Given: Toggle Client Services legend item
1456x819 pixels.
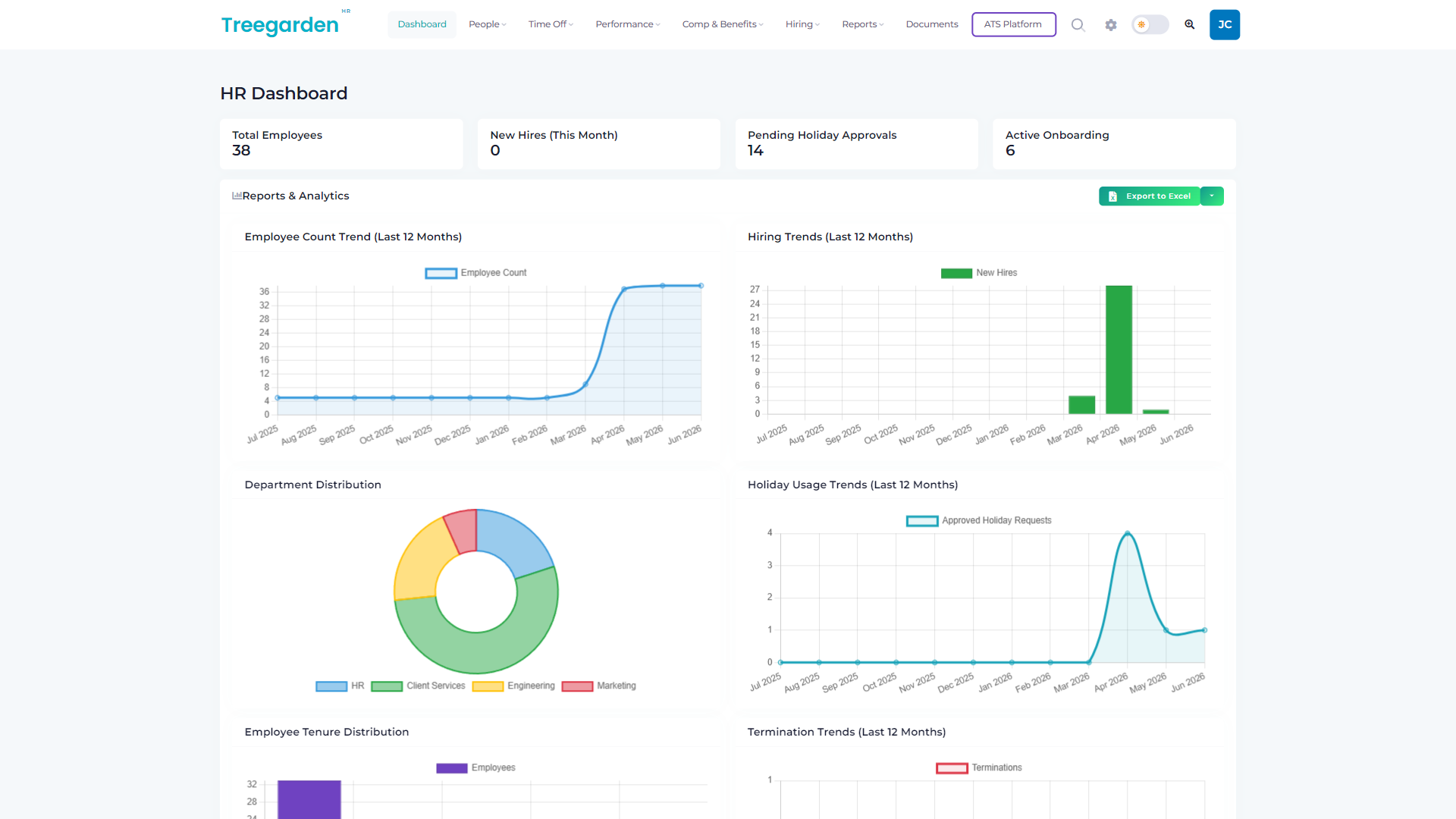Looking at the screenshot, I should [x=418, y=686].
